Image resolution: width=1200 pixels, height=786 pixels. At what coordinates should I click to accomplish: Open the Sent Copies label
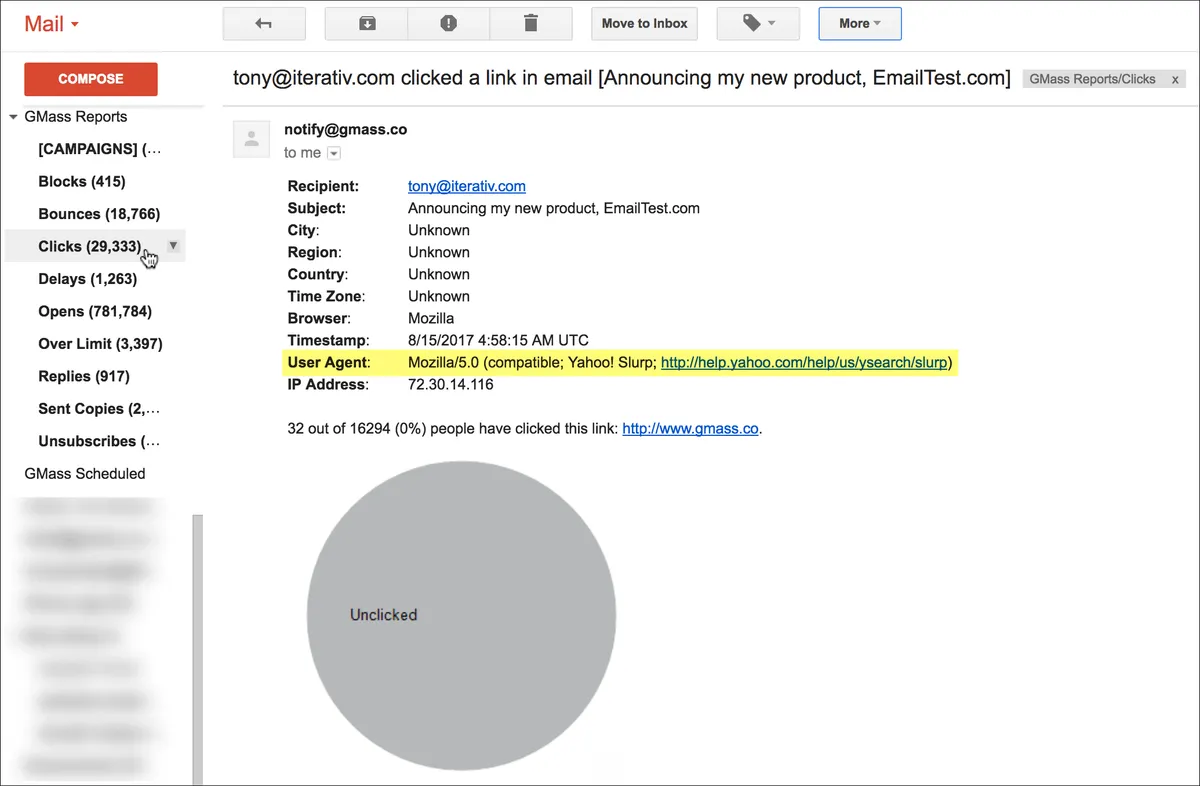[99, 408]
